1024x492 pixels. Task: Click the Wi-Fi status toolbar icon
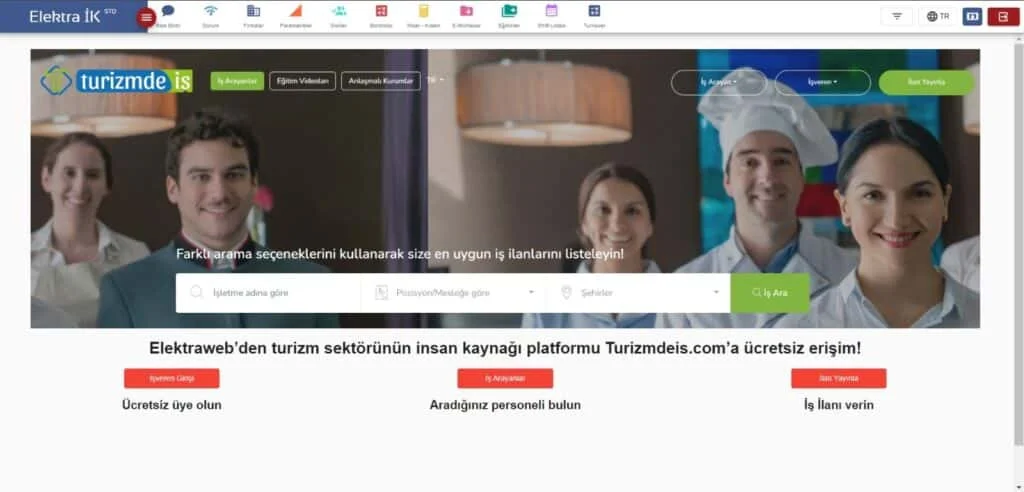210,11
